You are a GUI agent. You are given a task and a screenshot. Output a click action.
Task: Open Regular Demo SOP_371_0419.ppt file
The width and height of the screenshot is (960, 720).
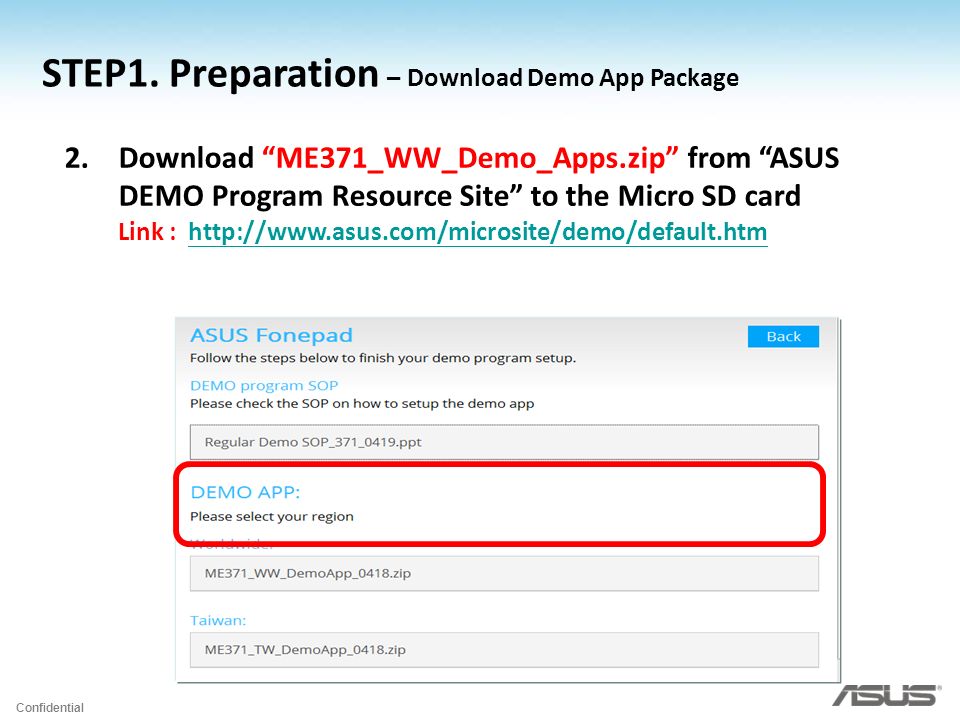point(504,442)
